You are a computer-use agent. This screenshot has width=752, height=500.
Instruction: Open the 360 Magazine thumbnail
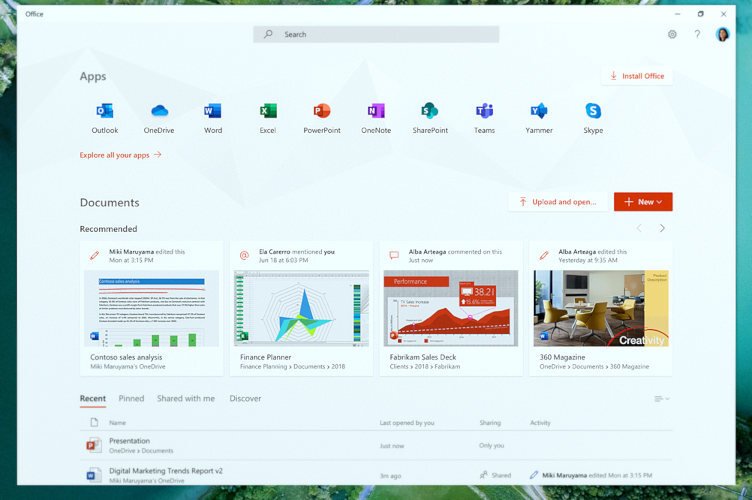(x=601, y=308)
